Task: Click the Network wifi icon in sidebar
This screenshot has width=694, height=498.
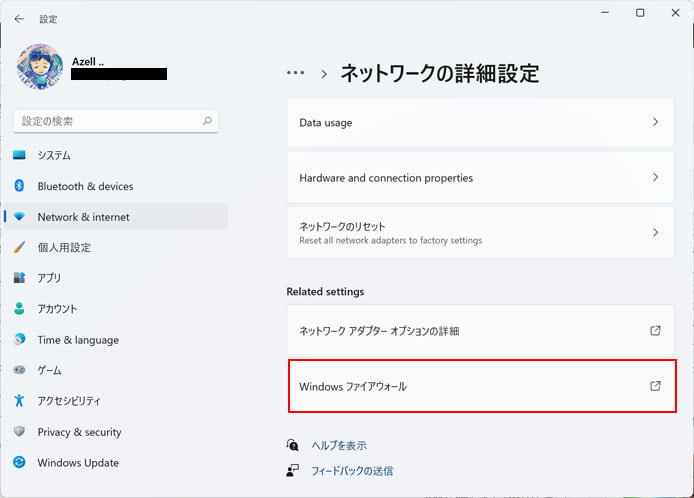Action: coord(19,216)
